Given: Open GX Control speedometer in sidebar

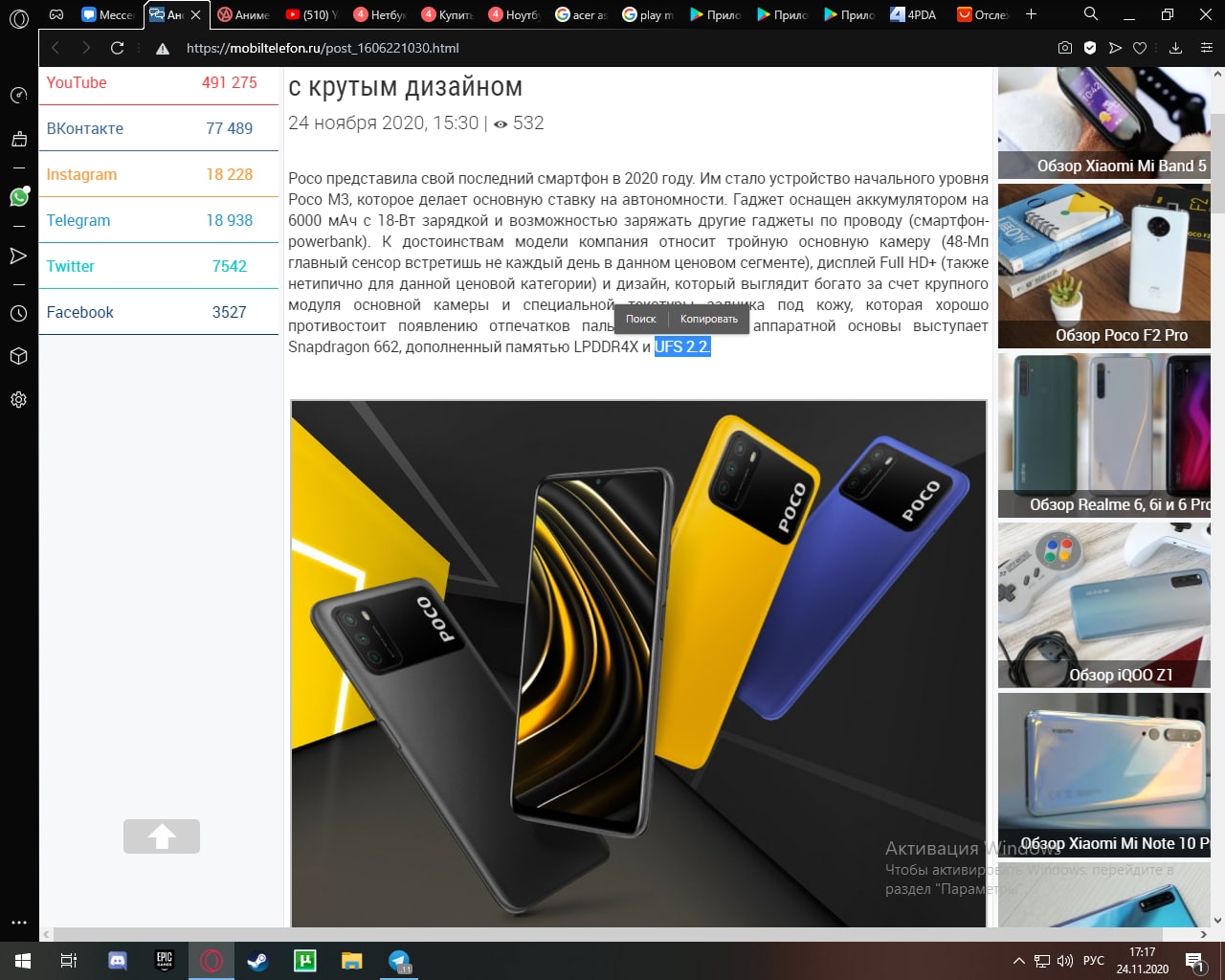Looking at the screenshot, I should (x=18, y=95).
